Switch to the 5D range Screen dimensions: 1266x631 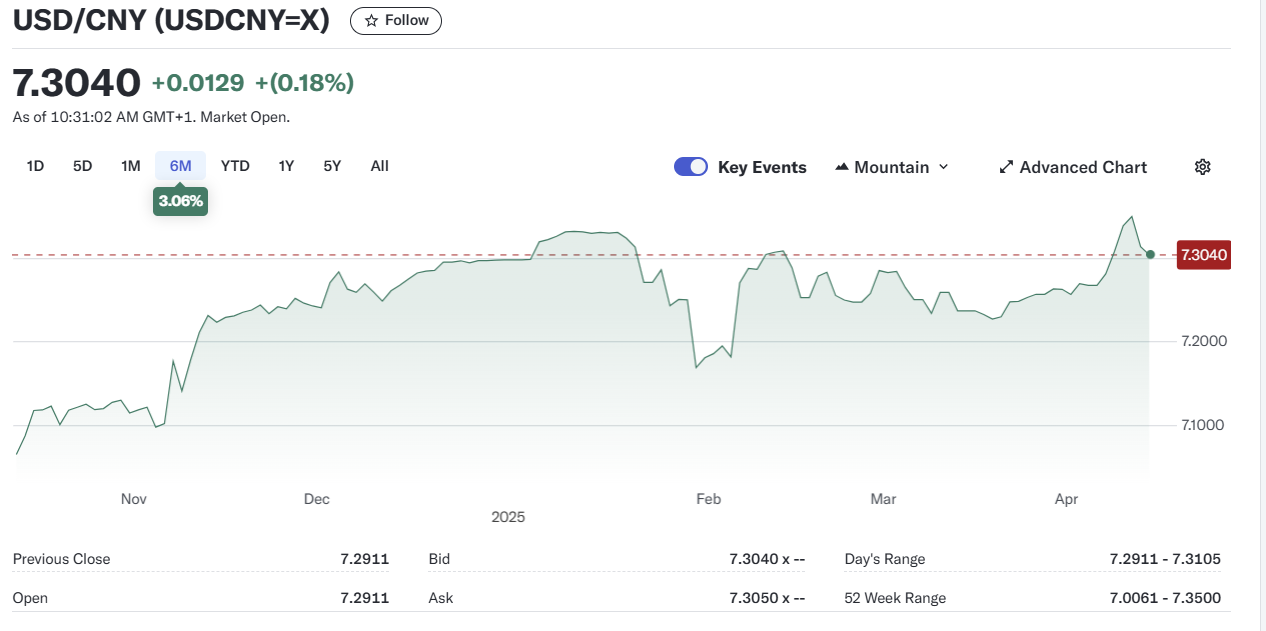click(x=82, y=166)
